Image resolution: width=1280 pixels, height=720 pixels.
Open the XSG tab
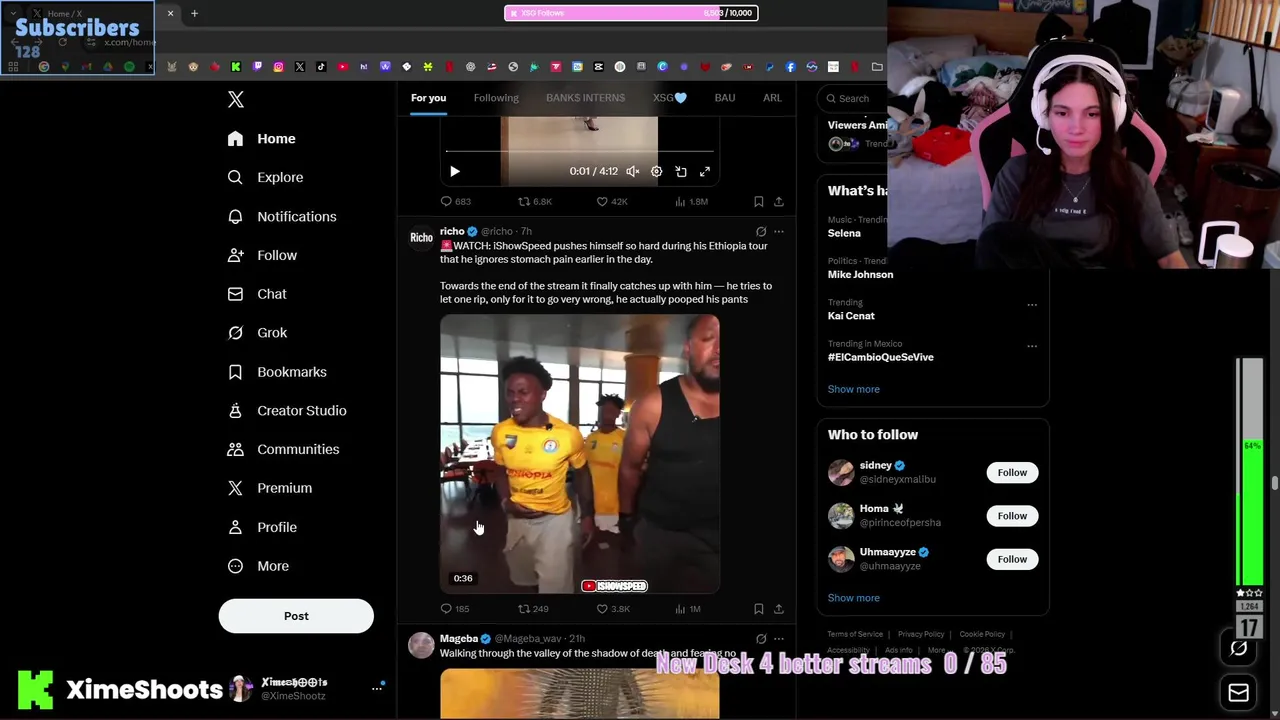tap(670, 98)
